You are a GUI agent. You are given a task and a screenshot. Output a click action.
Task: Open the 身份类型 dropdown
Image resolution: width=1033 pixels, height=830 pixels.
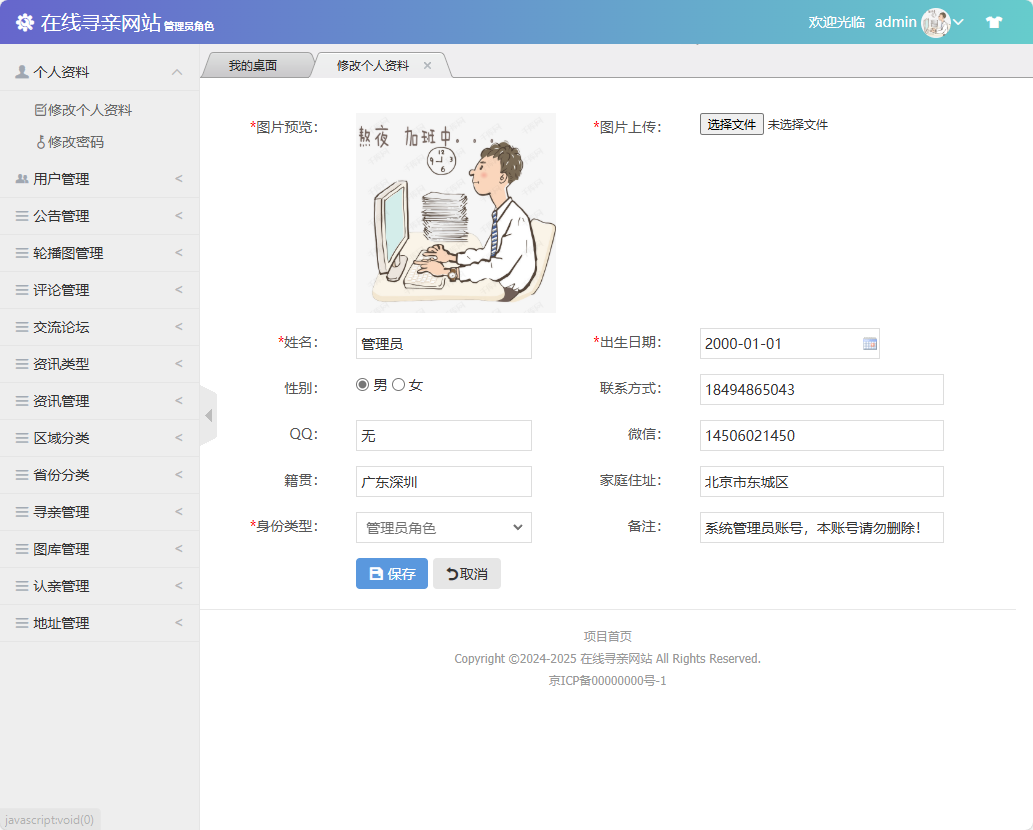click(x=443, y=527)
